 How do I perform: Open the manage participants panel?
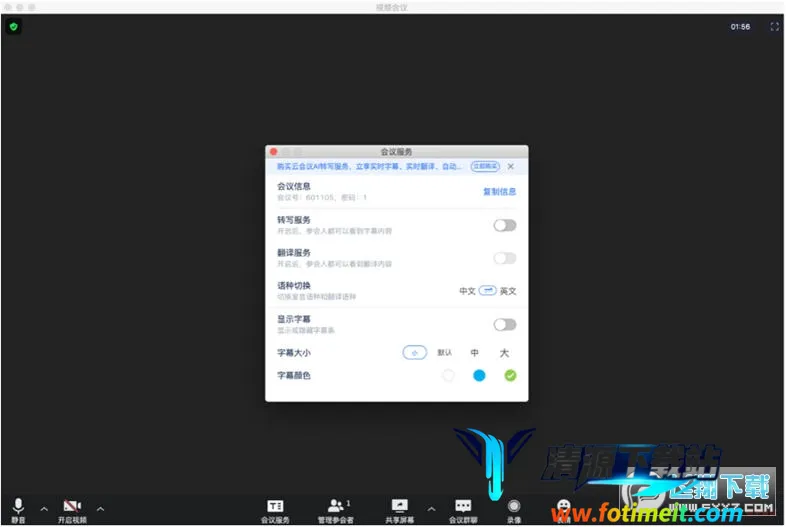[336, 506]
